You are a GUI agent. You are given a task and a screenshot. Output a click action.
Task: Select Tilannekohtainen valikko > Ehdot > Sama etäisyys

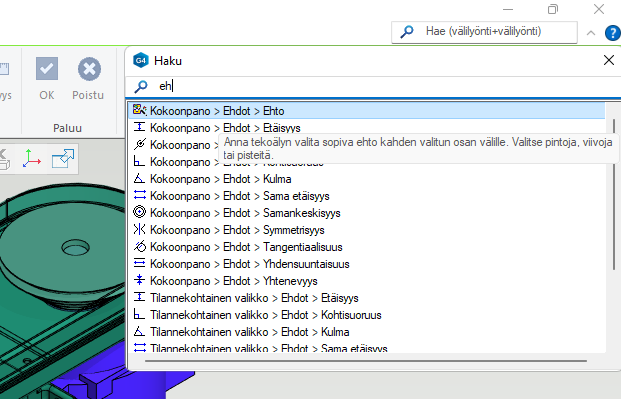coord(367,348)
